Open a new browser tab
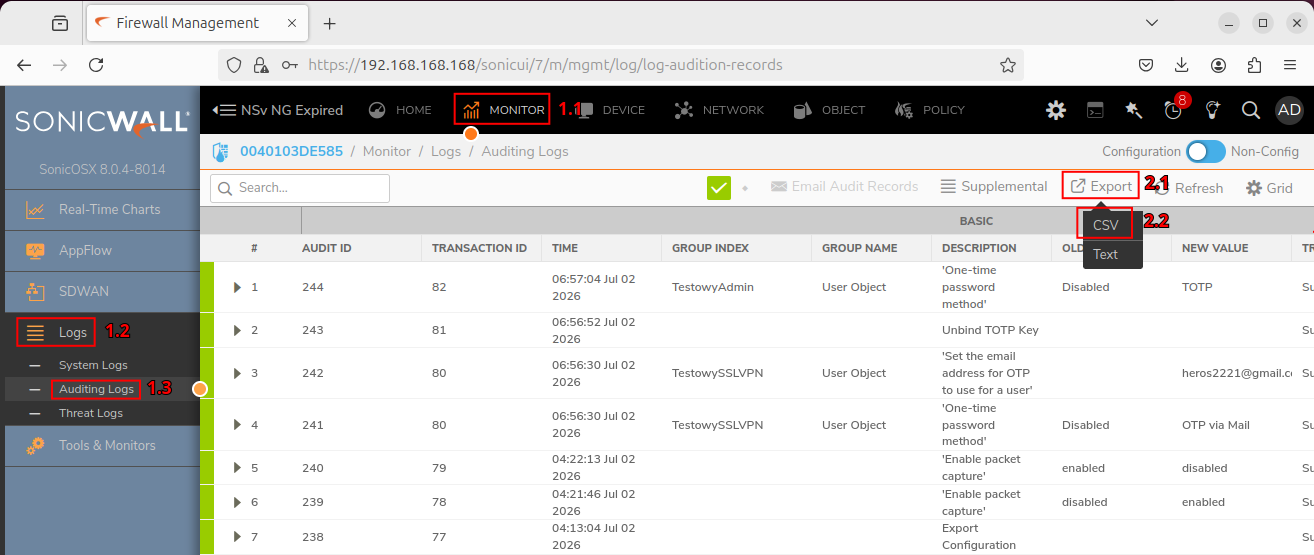This screenshot has height=555, width=1314. click(x=329, y=23)
